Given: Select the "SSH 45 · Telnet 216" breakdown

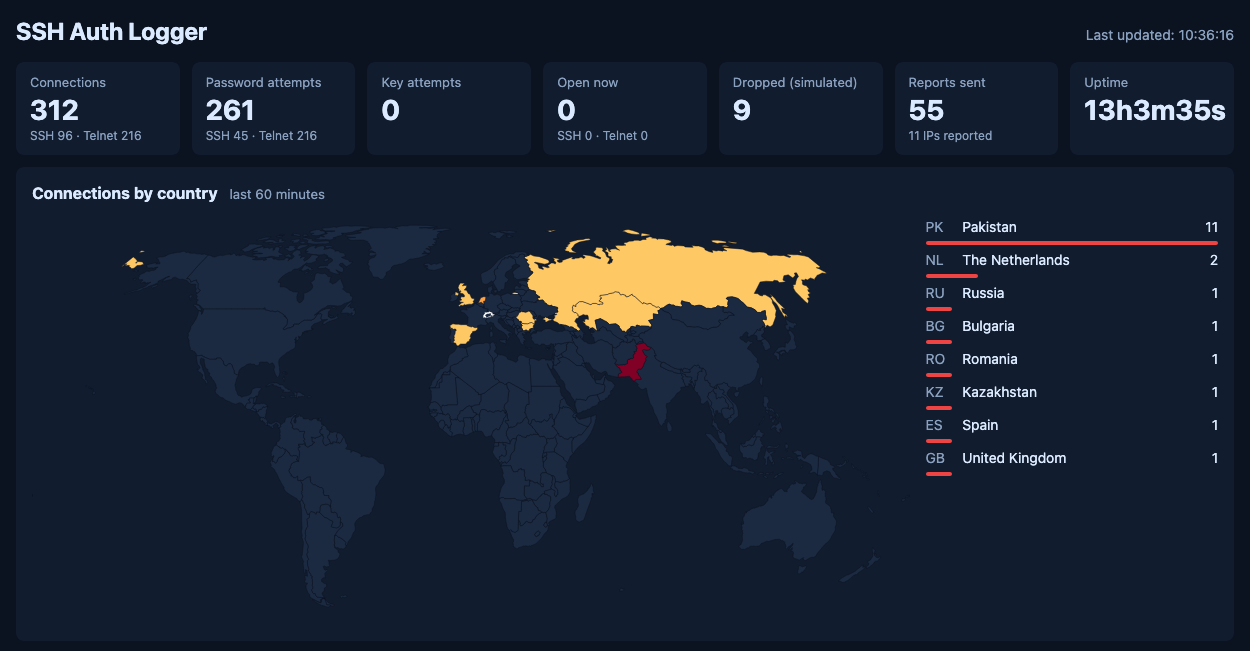Looking at the screenshot, I should pyautogui.click(x=262, y=136).
